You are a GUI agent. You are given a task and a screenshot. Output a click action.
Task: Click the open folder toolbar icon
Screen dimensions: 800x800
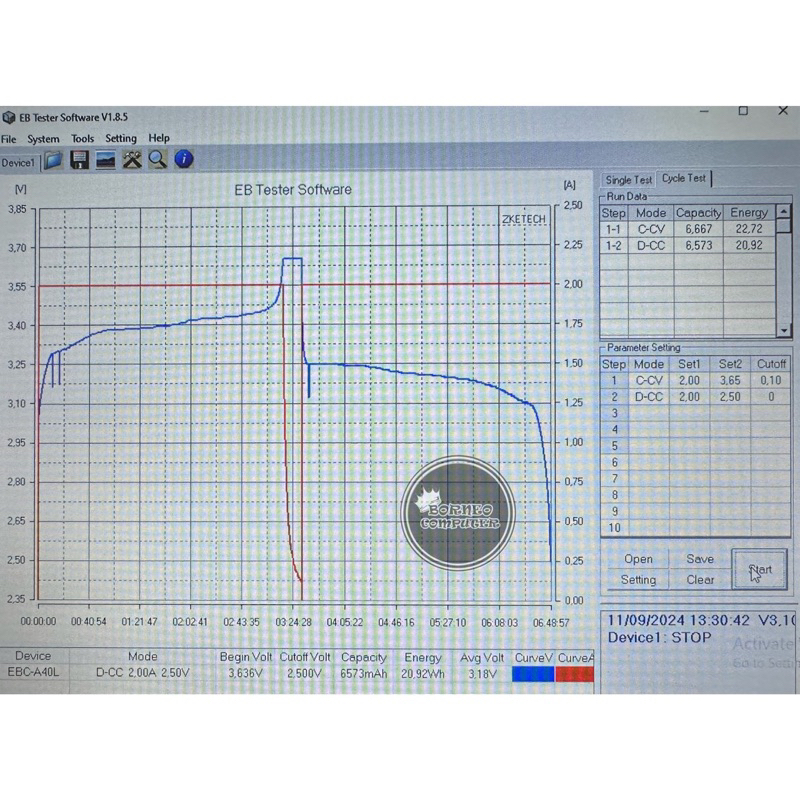54,160
